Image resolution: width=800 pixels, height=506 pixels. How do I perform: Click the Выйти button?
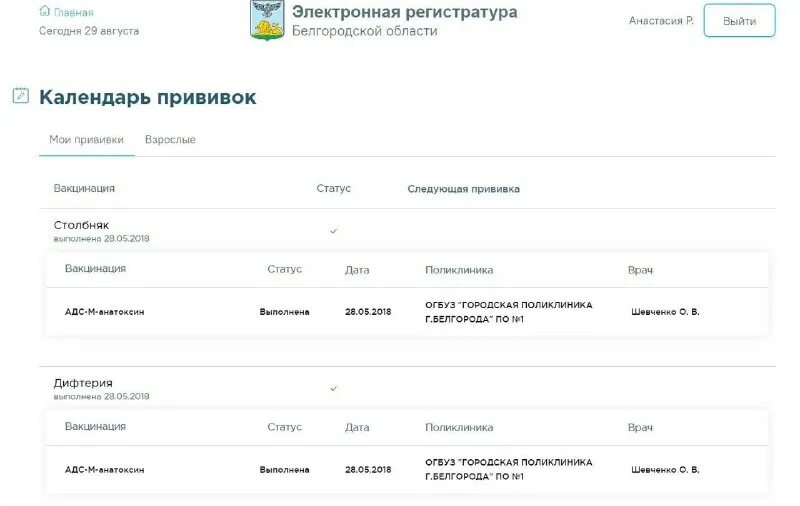coord(739,21)
